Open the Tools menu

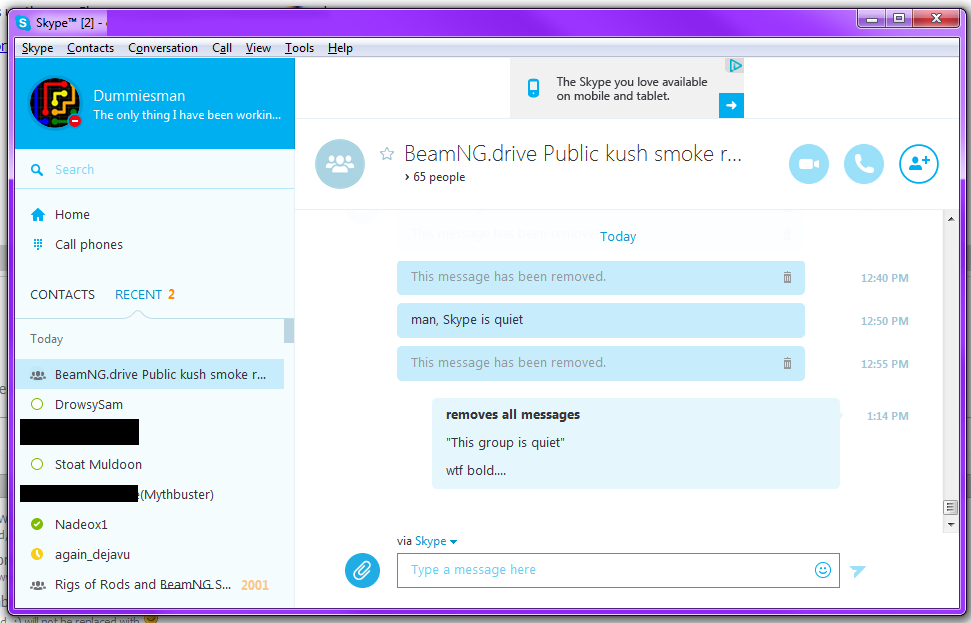(299, 48)
